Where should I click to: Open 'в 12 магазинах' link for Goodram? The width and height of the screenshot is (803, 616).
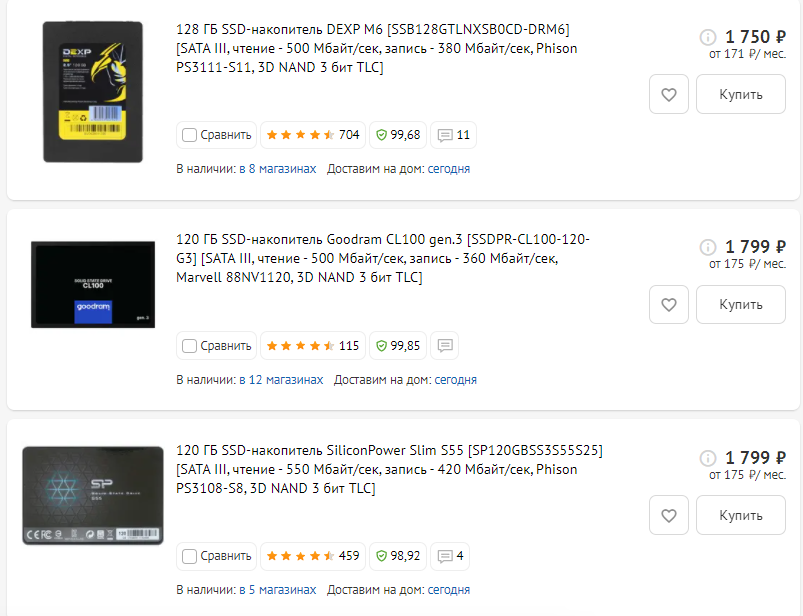(x=281, y=380)
